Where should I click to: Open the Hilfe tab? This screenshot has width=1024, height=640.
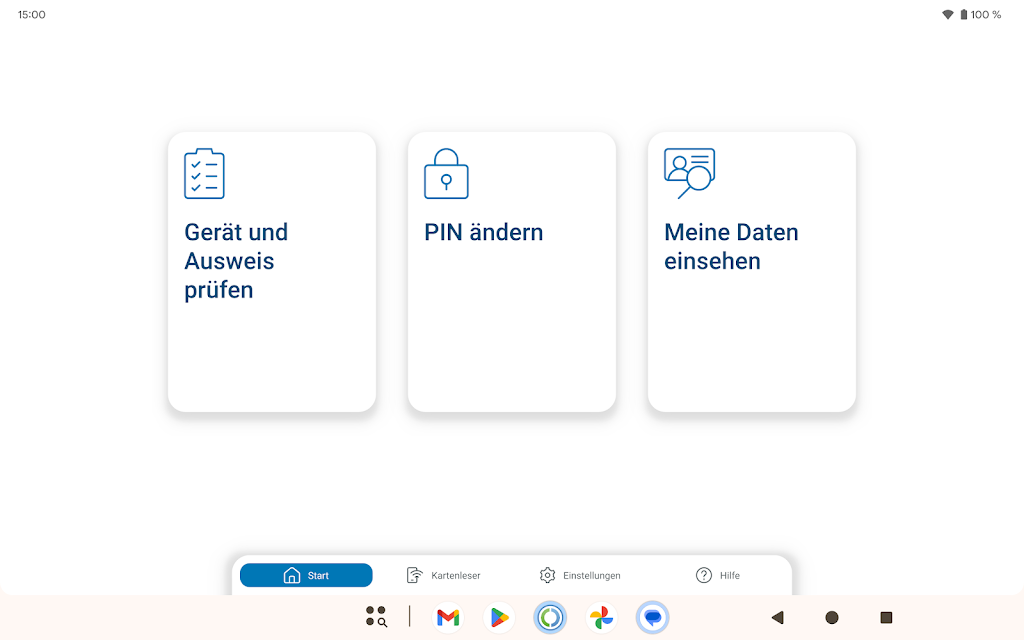click(717, 575)
